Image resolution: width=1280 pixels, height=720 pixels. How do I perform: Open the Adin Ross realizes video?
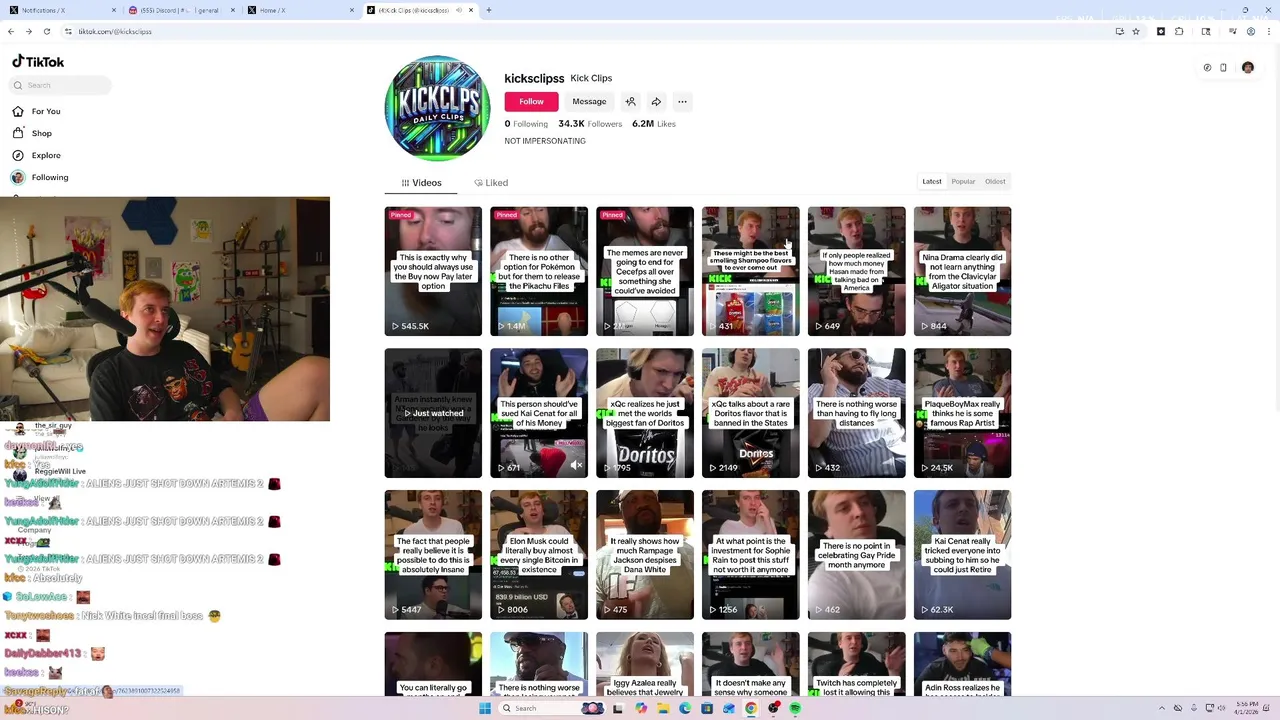coord(963,665)
